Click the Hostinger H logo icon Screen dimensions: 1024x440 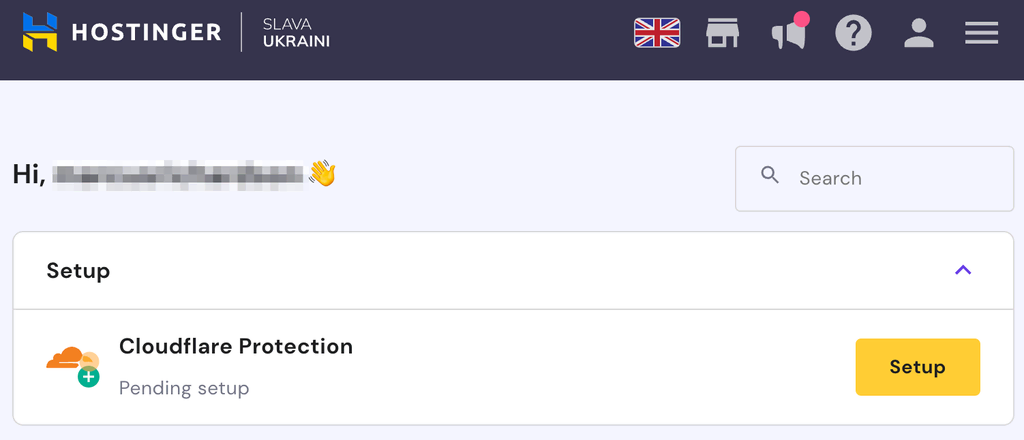40,33
